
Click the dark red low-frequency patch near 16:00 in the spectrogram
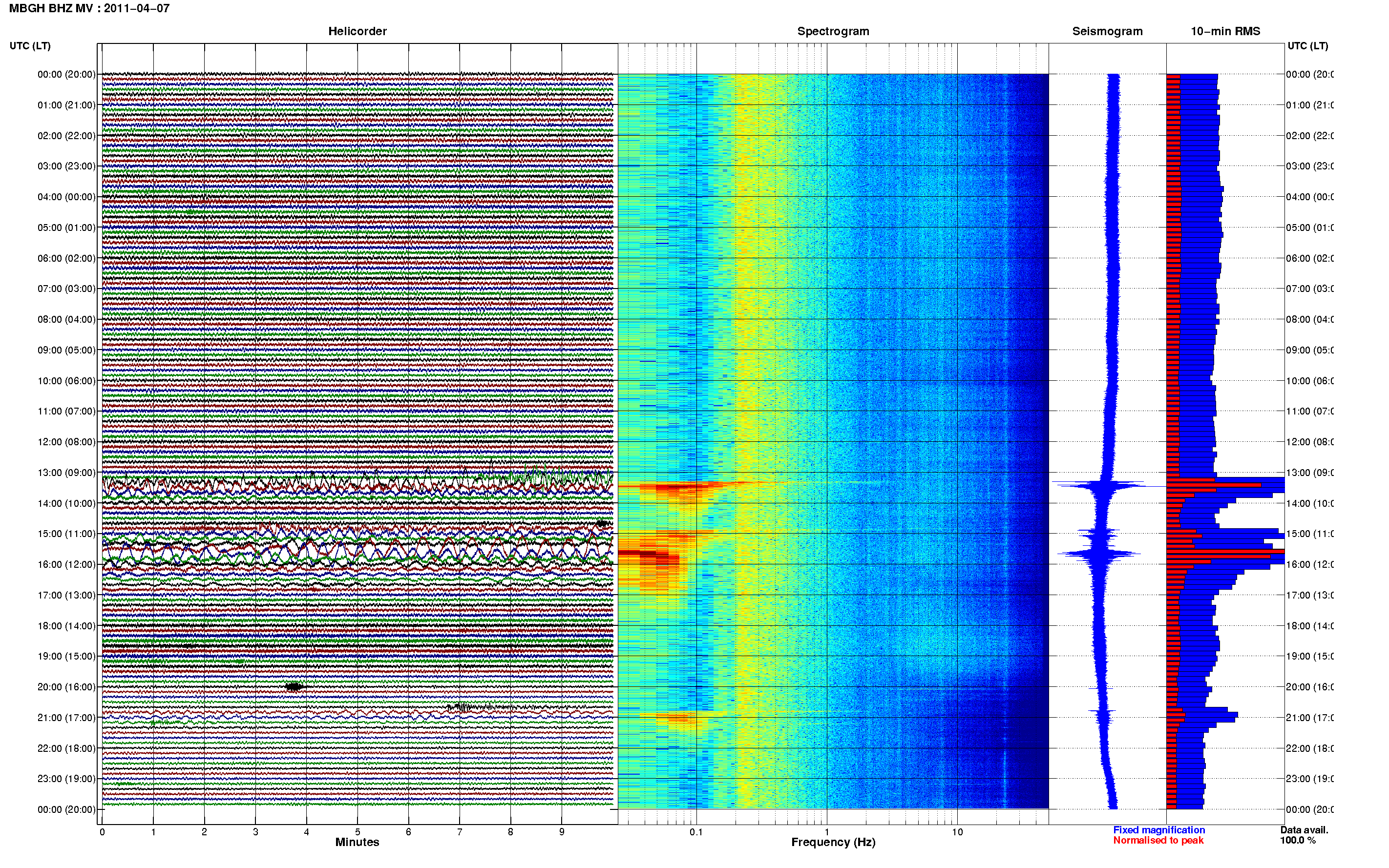(x=649, y=555)
